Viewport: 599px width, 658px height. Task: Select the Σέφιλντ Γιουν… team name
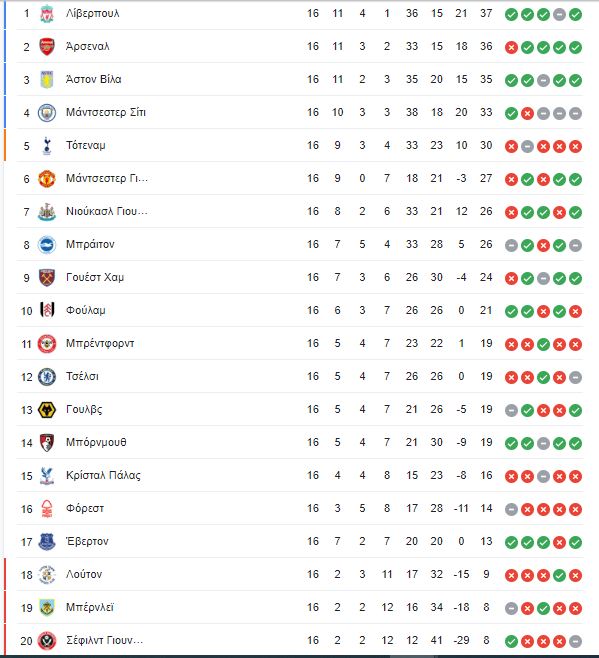(x=105, y=640)
